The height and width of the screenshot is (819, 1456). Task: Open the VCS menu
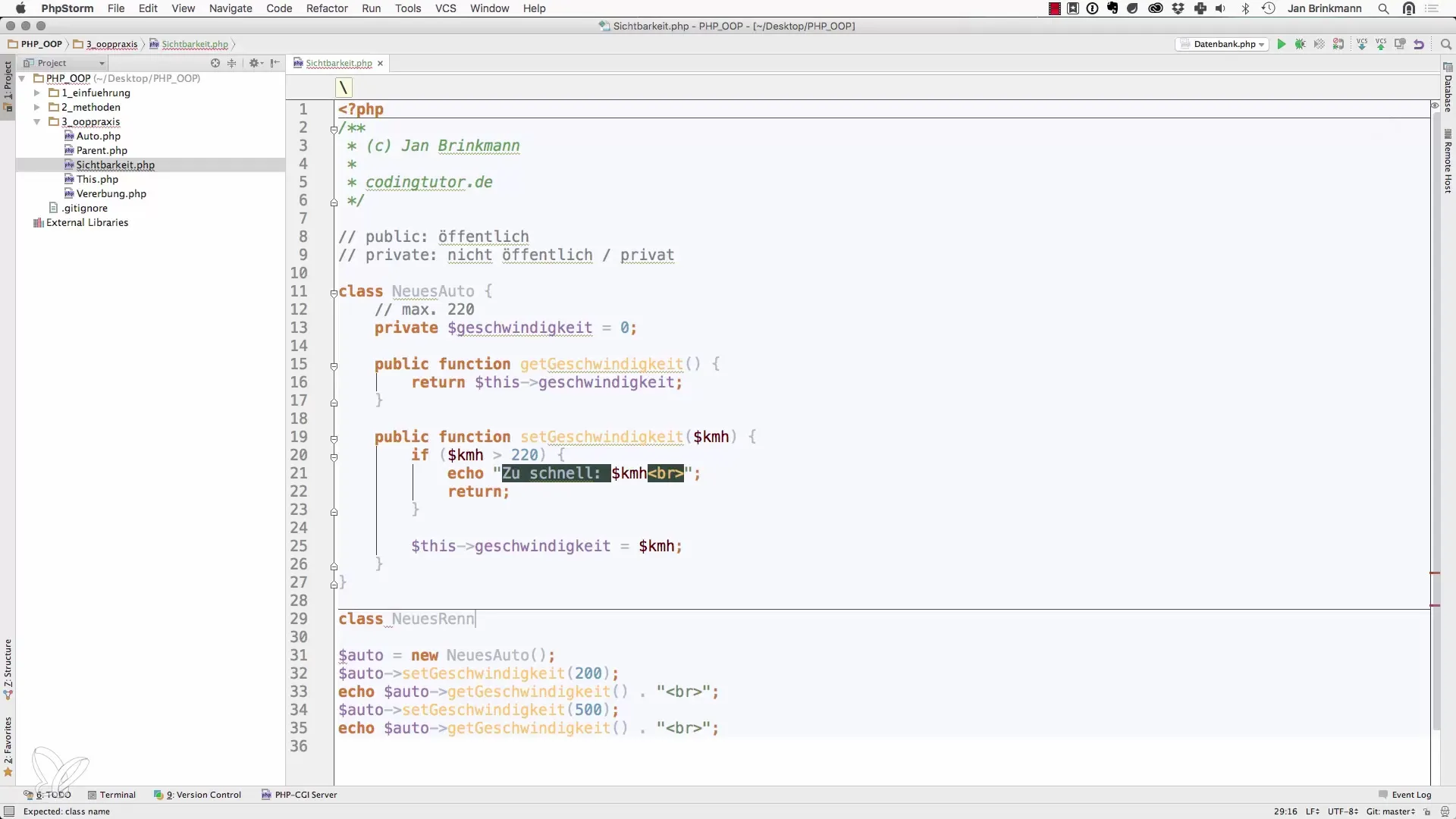point(446,8)
